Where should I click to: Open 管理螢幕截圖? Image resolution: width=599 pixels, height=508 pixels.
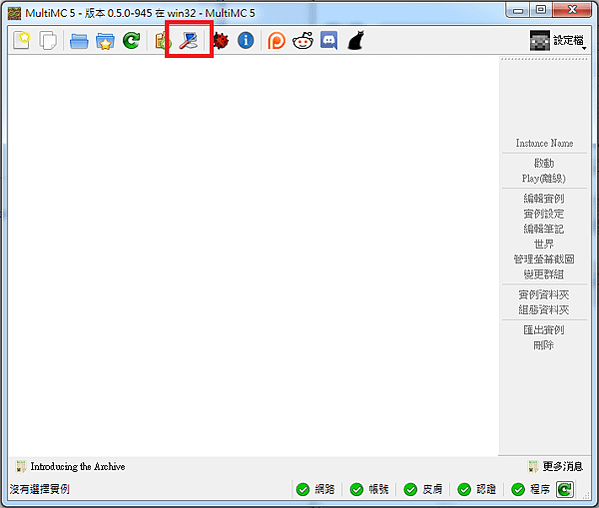pos(544,259)
